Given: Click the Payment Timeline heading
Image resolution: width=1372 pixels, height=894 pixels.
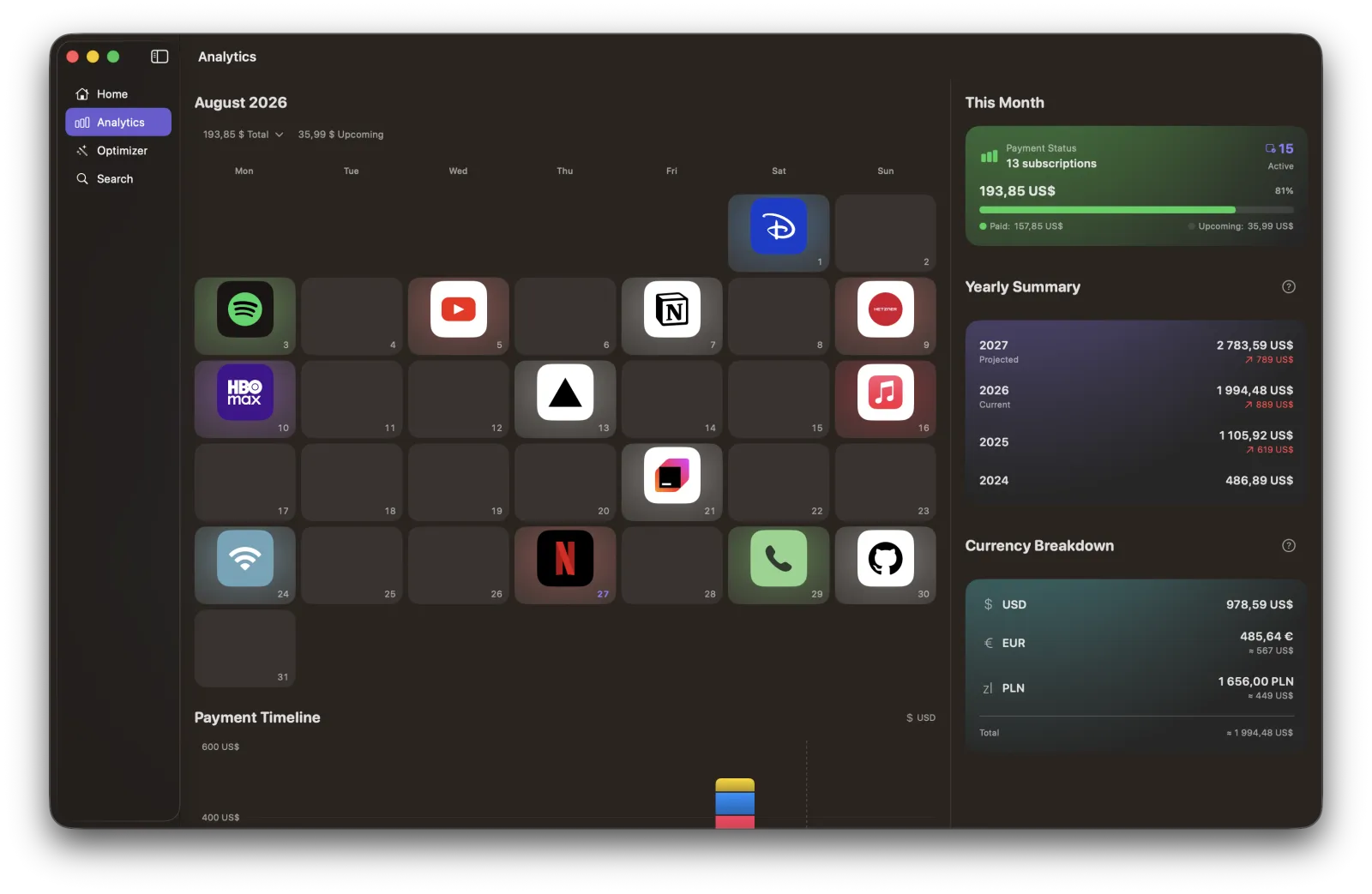Looking at the screenshot, I should [x=257, y=718].
